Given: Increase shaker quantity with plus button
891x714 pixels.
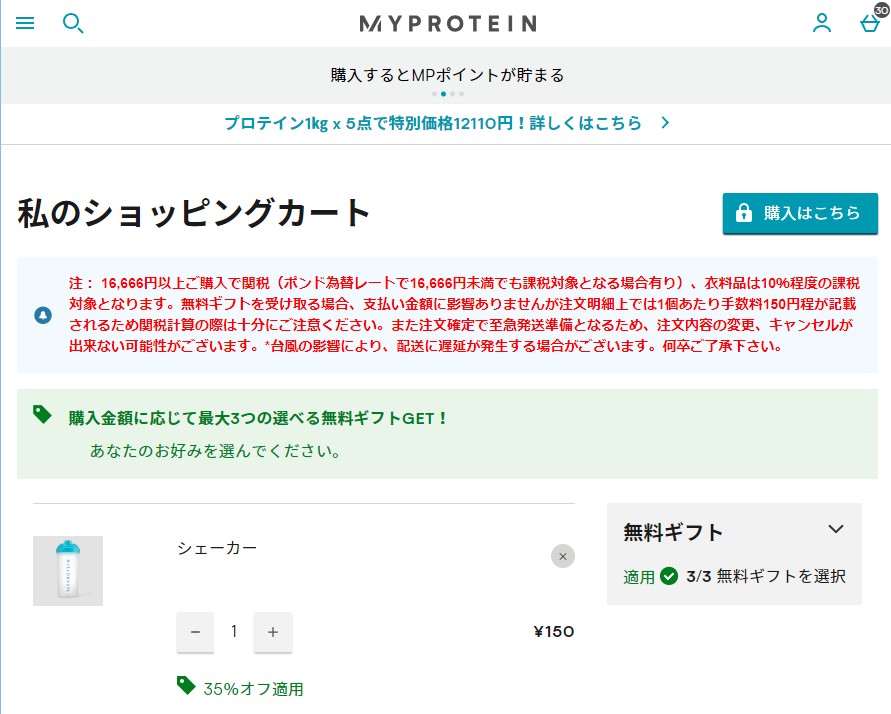Looking at the screenshot, I should (x=273, y=632).
